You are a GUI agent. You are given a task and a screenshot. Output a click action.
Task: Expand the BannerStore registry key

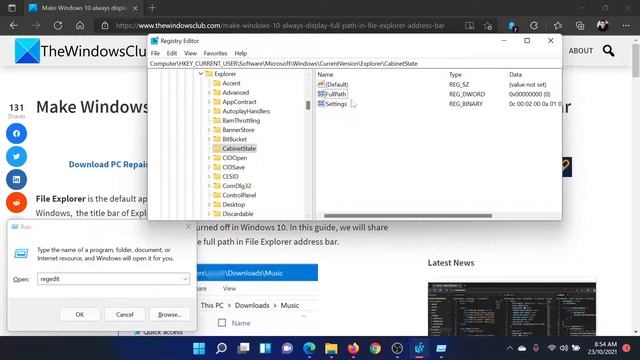(209, 130)
